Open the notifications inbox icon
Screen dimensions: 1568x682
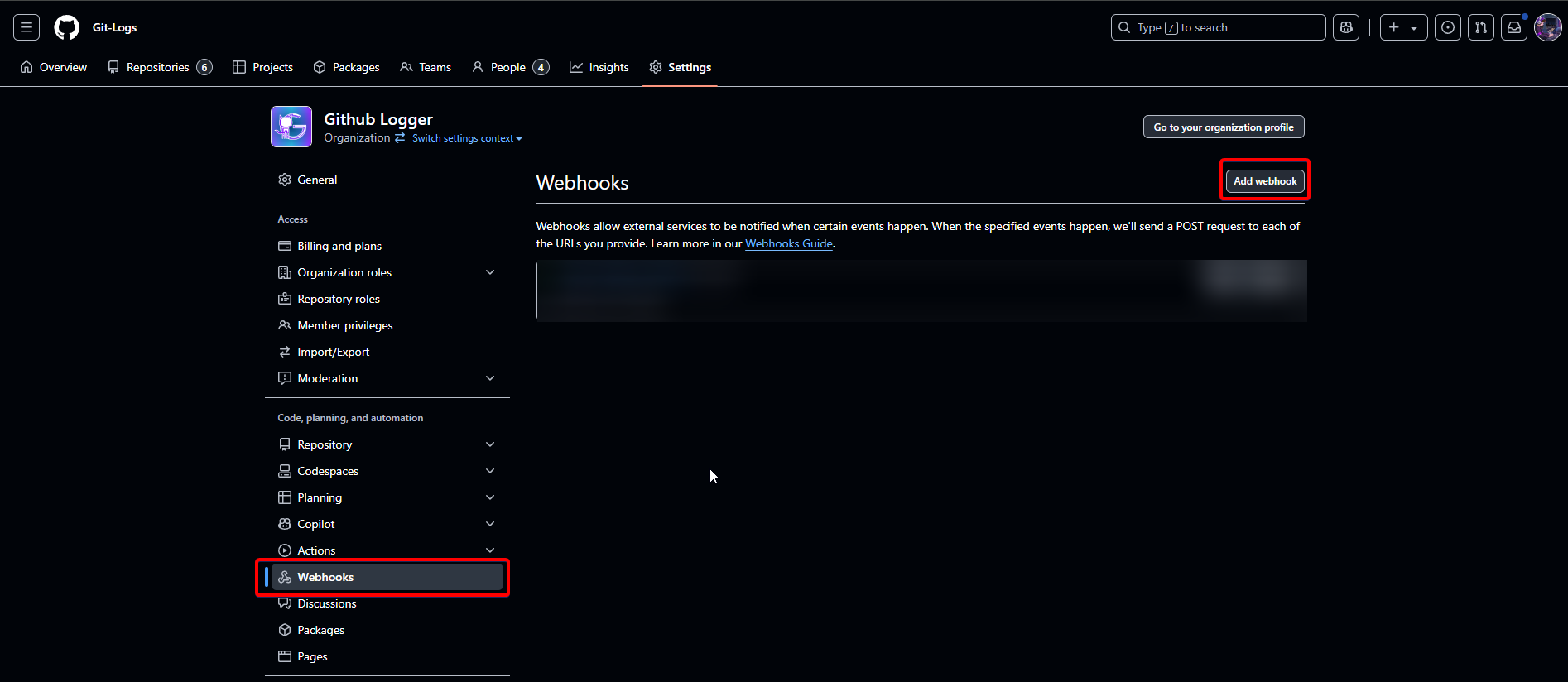click(x=1513, y=27)
